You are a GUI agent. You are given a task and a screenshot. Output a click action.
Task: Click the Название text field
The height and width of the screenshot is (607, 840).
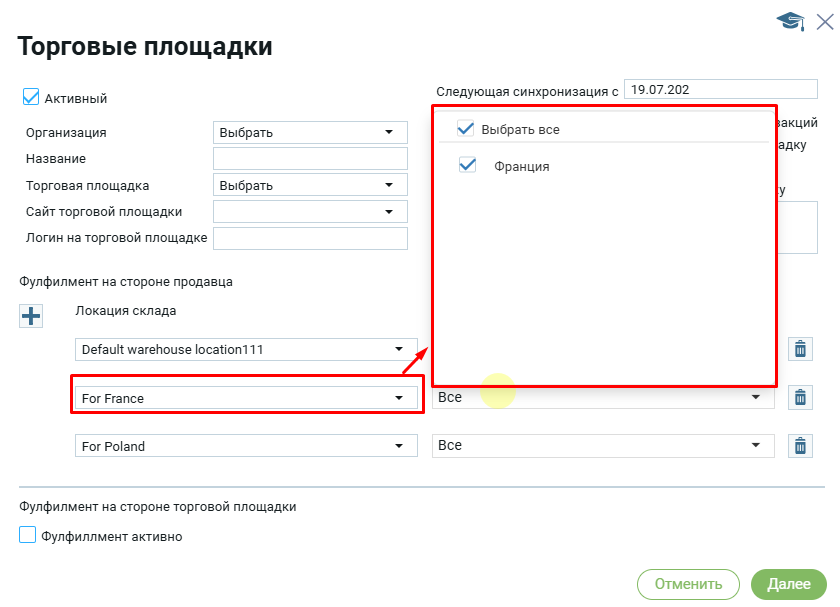[x=310, y=159]
